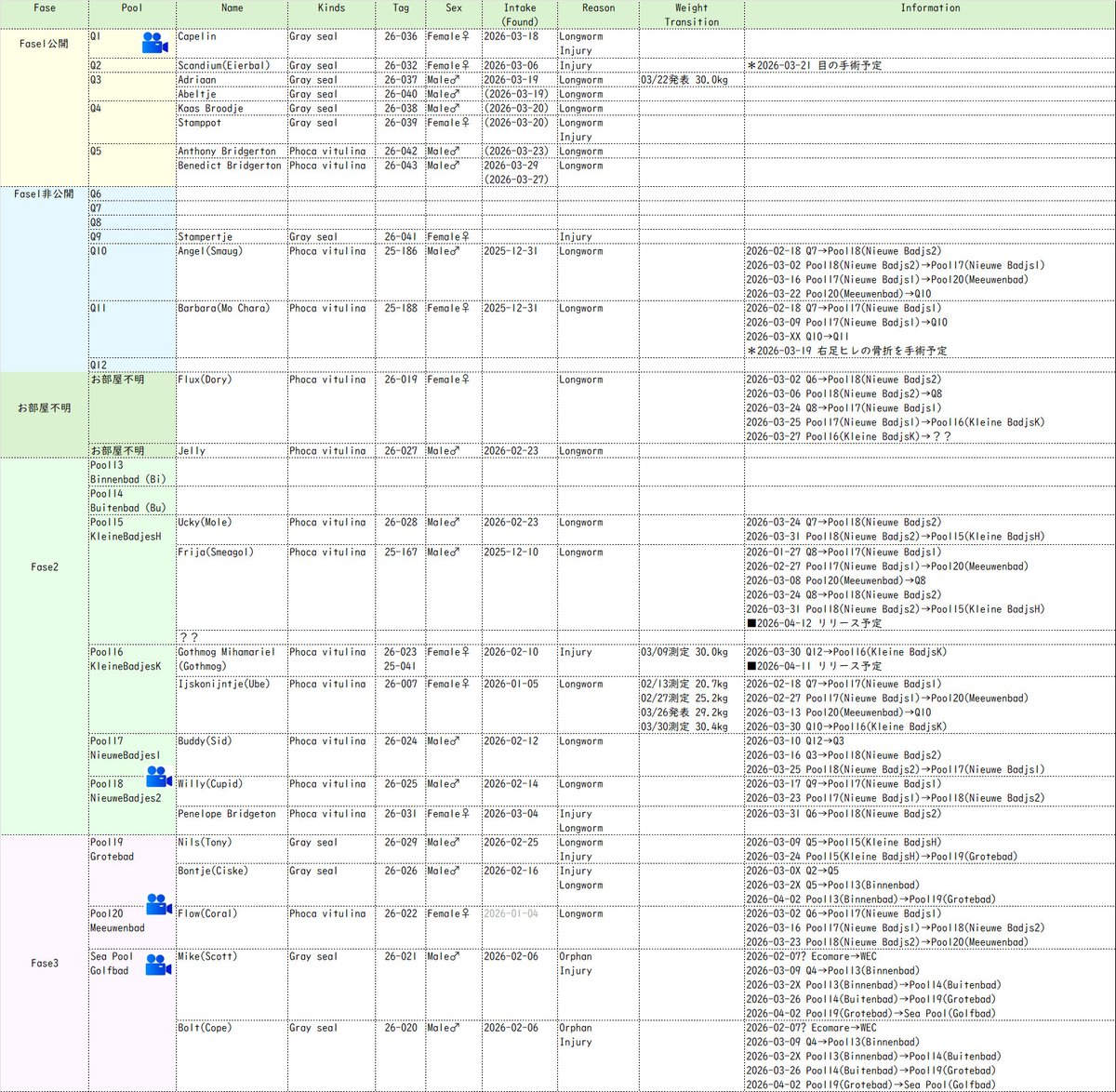Click the intake date '2025-12-10'
This screenshot has width=1116, height=1092.
pyautogui.click(x=511, y=552)
